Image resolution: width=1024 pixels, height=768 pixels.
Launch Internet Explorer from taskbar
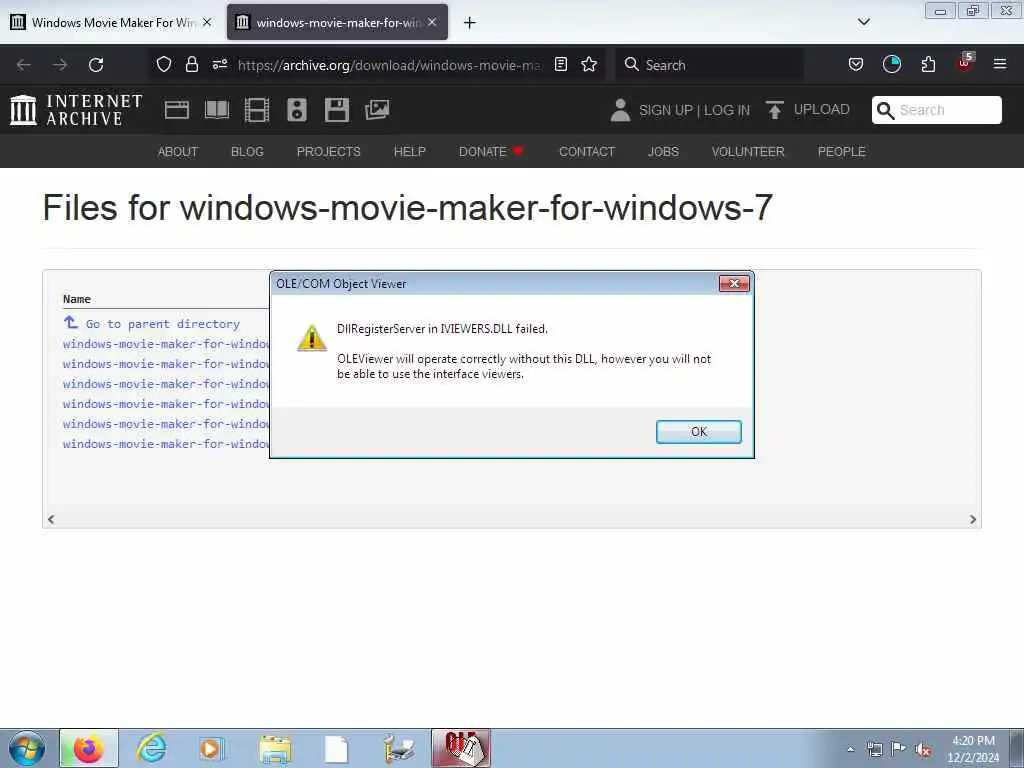[151, 748]
